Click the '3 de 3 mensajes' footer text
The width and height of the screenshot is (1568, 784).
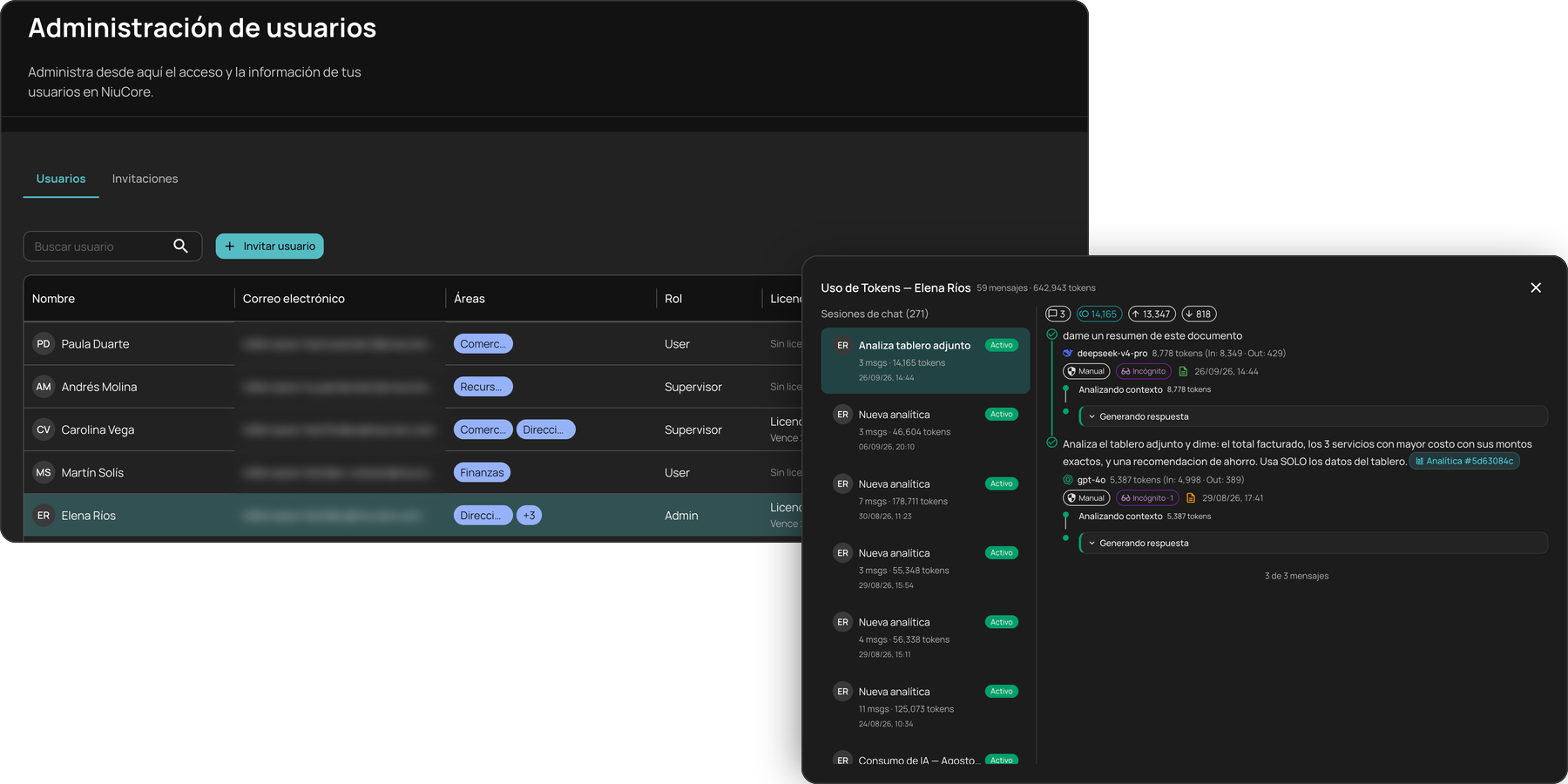(x=1296, y=576)
